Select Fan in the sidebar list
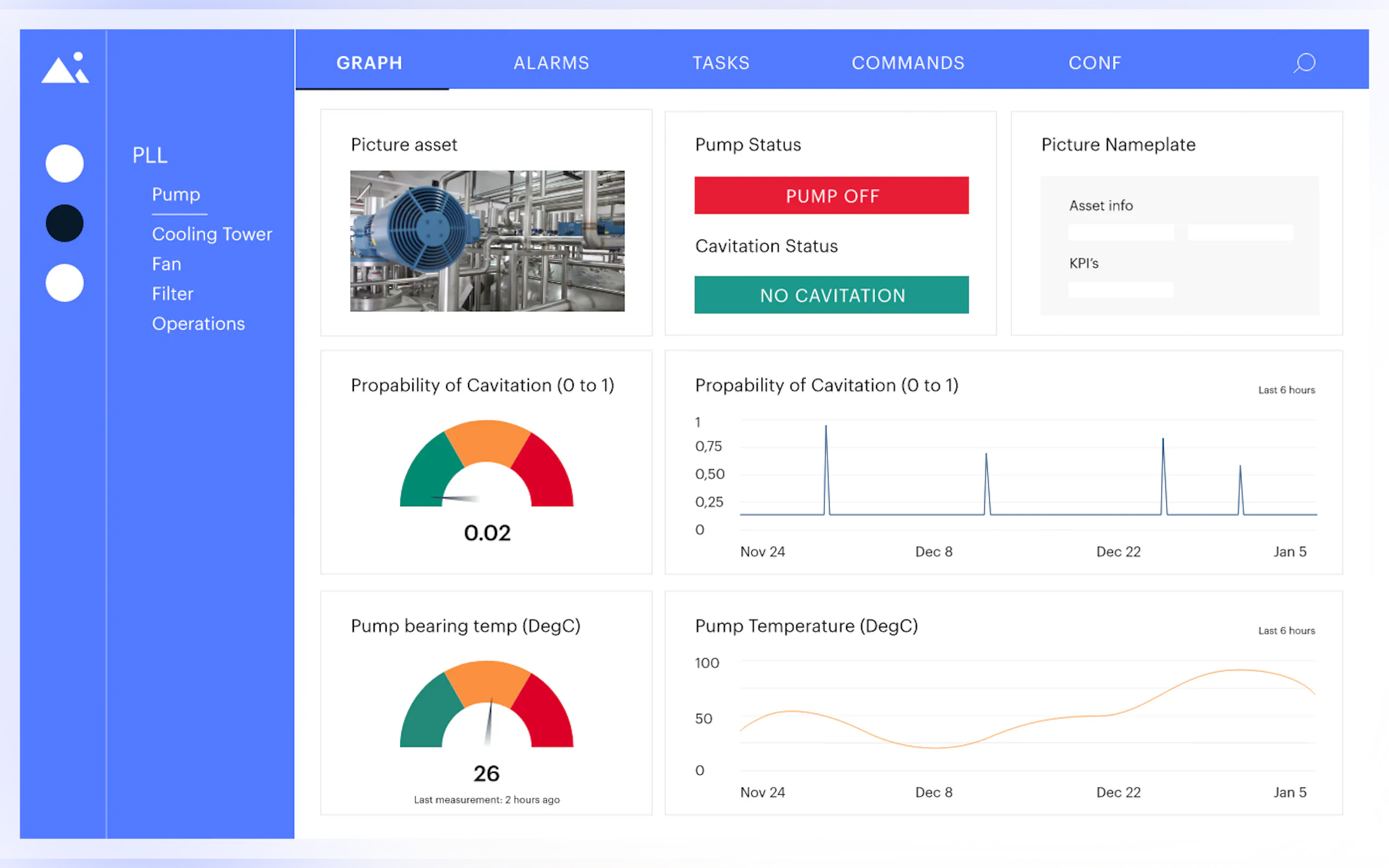This screenshot has height=868, width=1389. [x=167, y=264]
